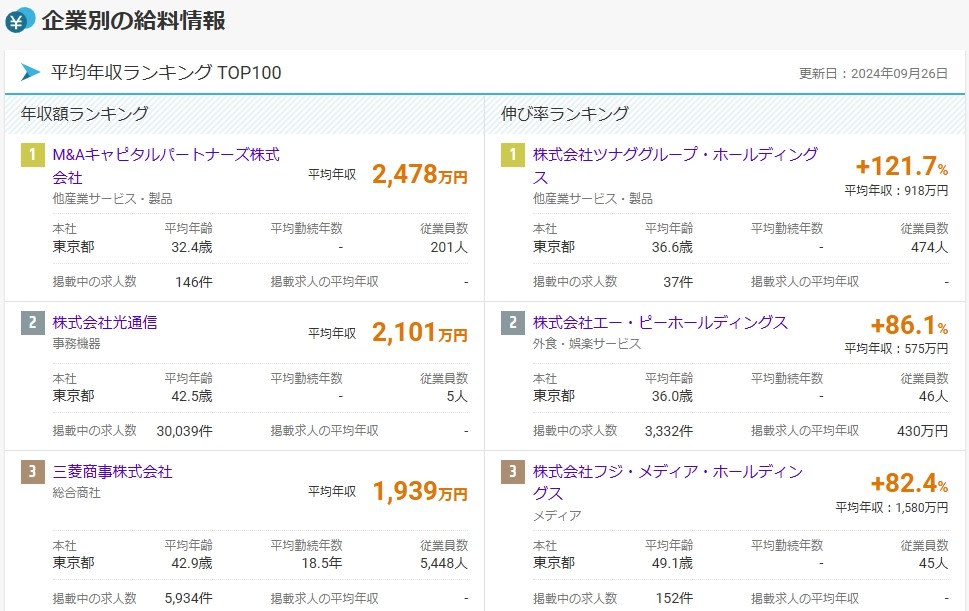
Task: Click rank 3 badge beside フジ・メディア・ホールディングス
Action: (x=513, y=472)
